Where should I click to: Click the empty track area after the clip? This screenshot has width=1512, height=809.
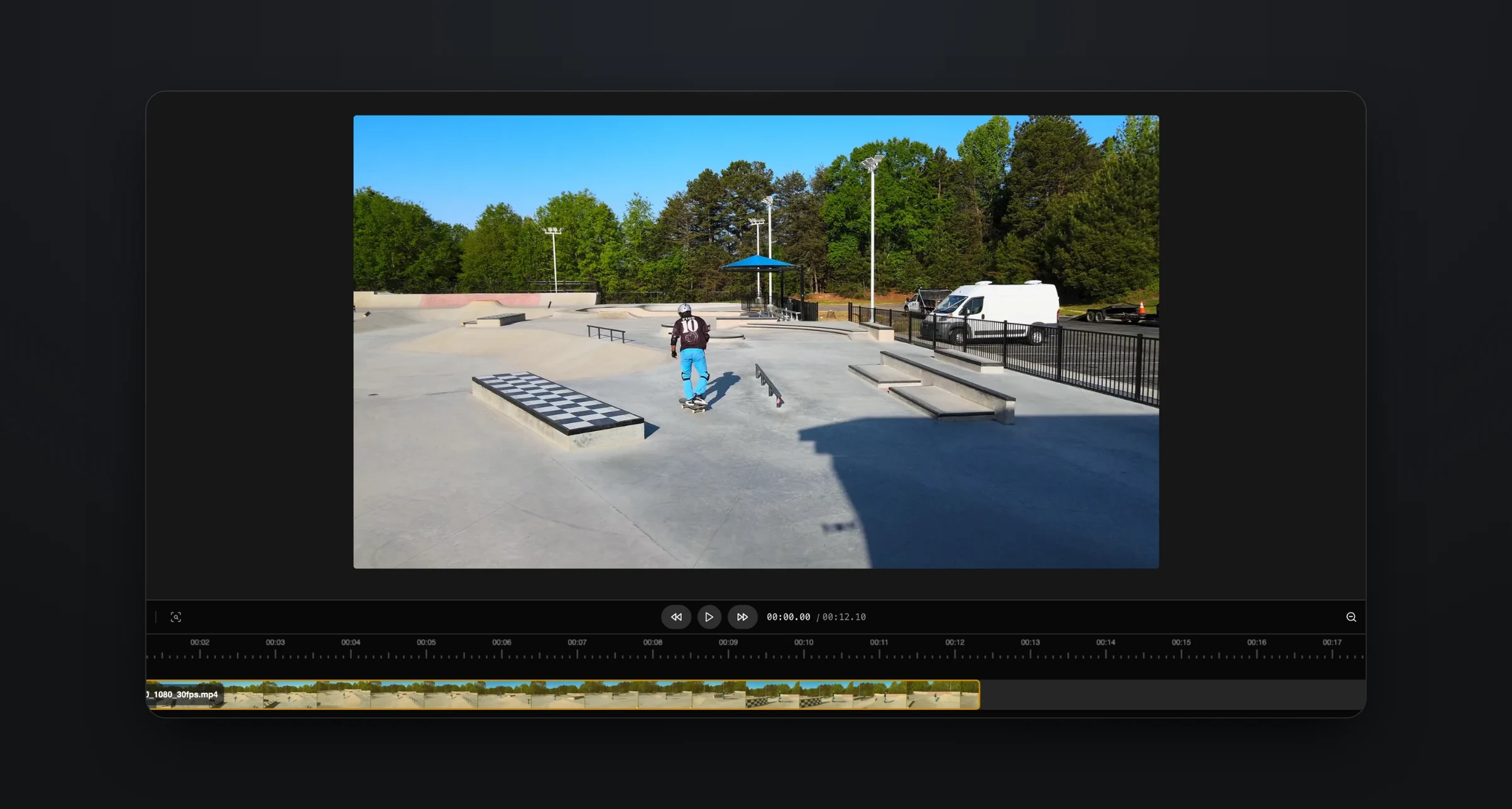[1173, 695]
